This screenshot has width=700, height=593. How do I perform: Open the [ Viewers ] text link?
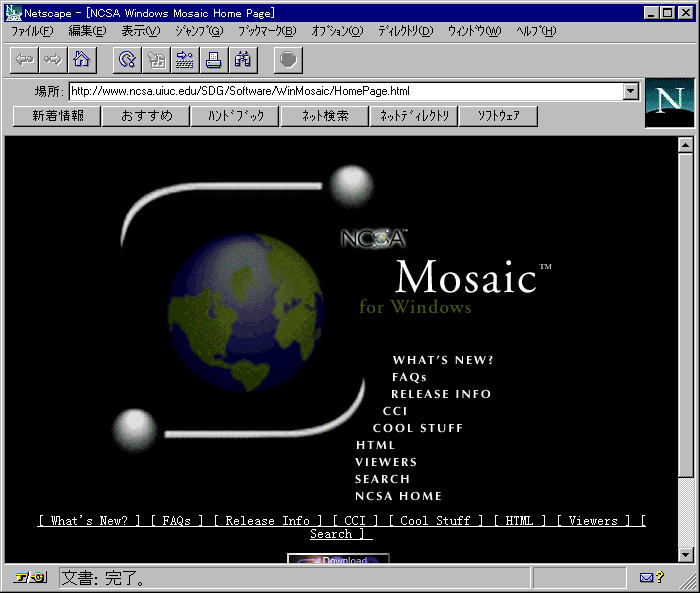pyautogui.click(x=593, y=521)
